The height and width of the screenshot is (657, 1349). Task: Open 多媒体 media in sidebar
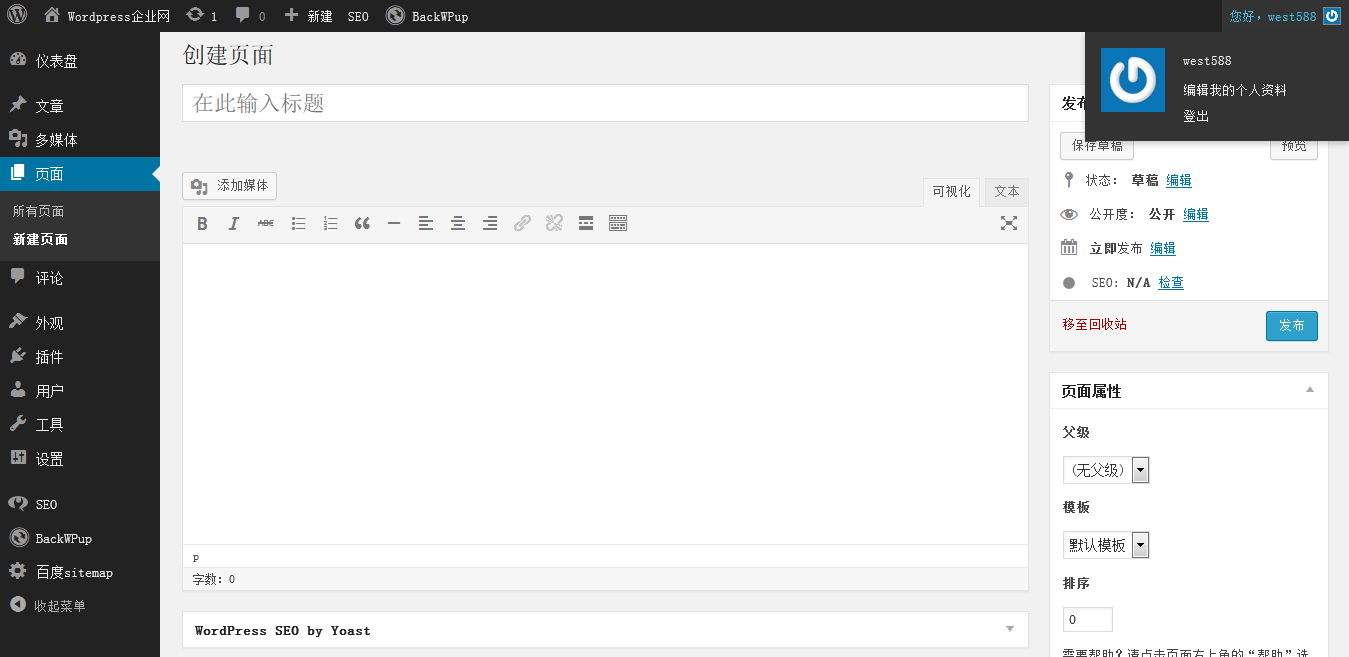tap(80, 140)
